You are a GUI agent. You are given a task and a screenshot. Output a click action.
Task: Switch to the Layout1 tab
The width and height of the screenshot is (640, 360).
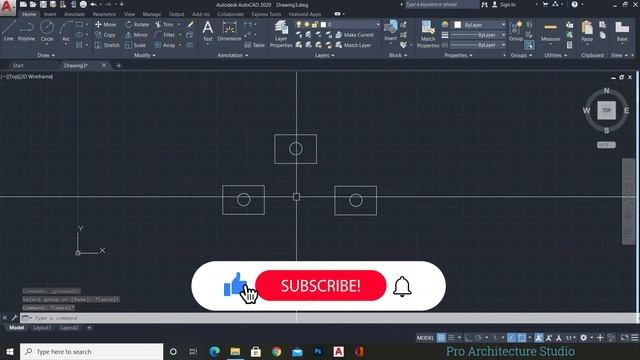coord(42,328)
